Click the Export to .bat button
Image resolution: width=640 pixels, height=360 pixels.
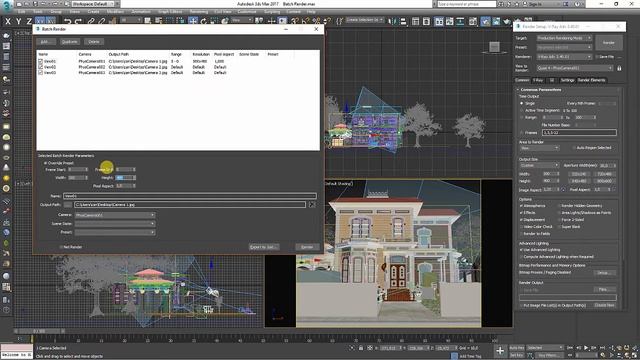(x=264, y=247)
